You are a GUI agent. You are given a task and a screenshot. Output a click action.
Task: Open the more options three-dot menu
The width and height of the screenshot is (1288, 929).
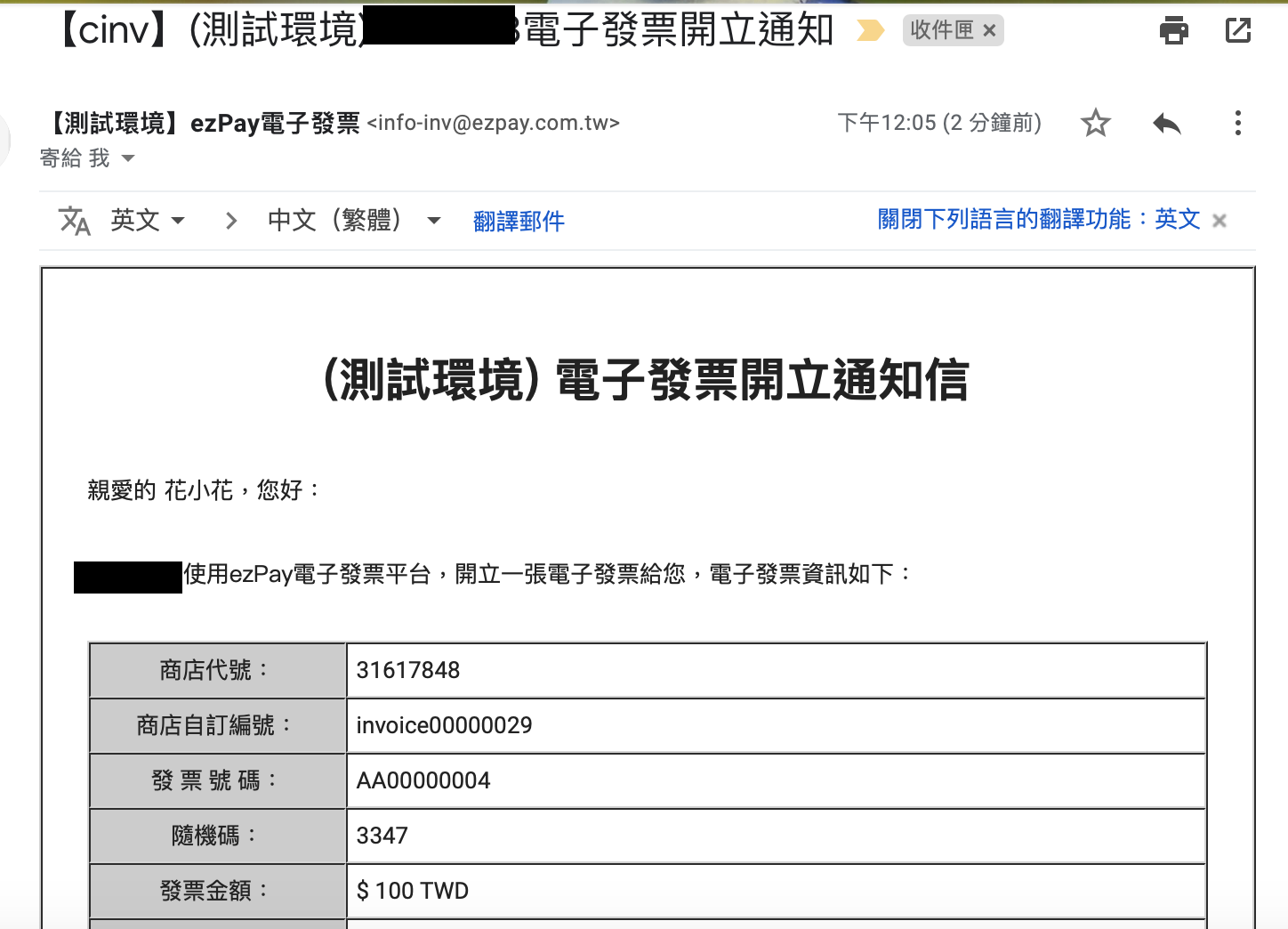(x=1238, y=123)
